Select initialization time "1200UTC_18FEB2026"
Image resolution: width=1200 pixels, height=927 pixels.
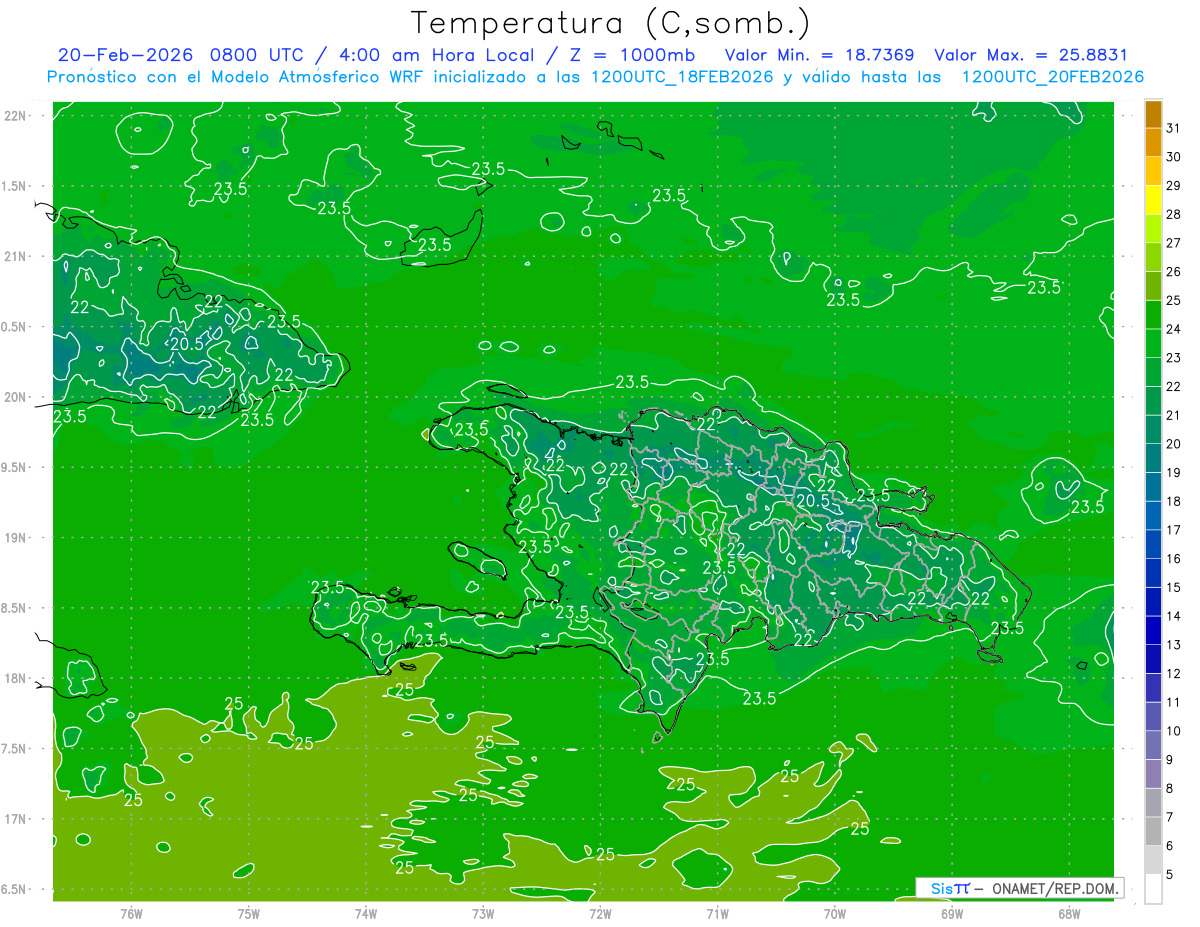(x=682, y=77)
